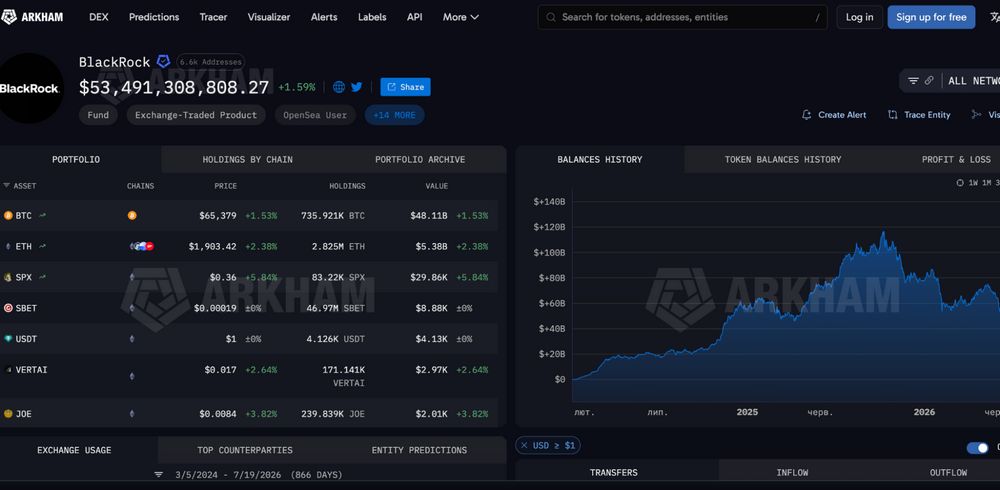Open the DEX menu item
The width and height of the screenshot is (1000, 490).
(99, 17)
